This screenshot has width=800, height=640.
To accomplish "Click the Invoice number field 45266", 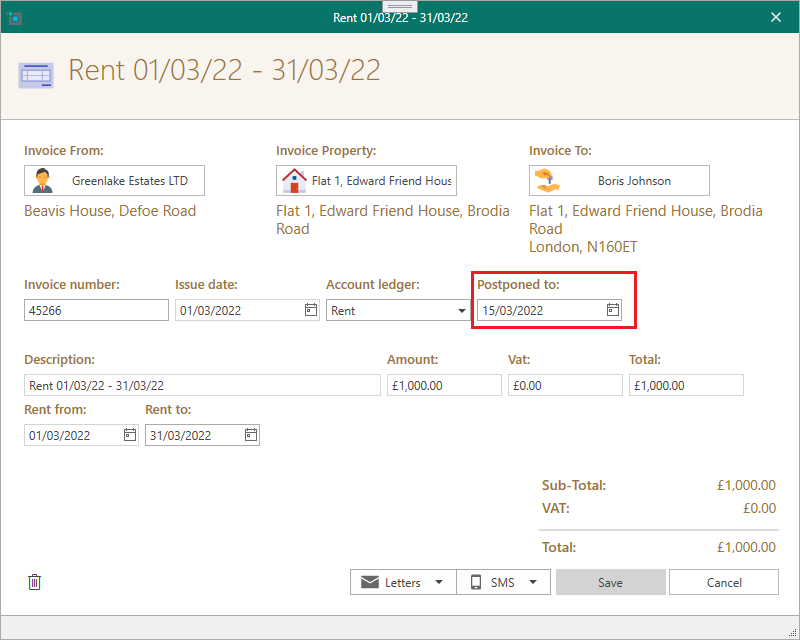I will (96, 310).
